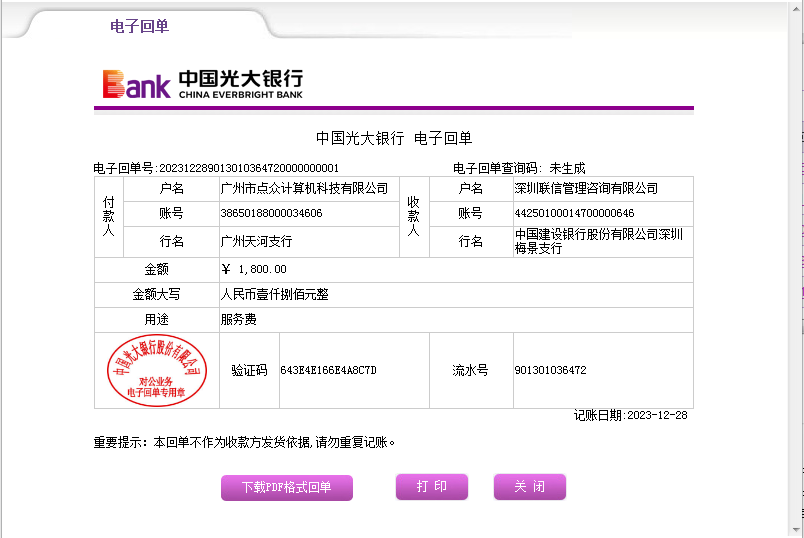
Task: Click the 电子回单查询码 未生成 text
Action: [x=519, y=168]
